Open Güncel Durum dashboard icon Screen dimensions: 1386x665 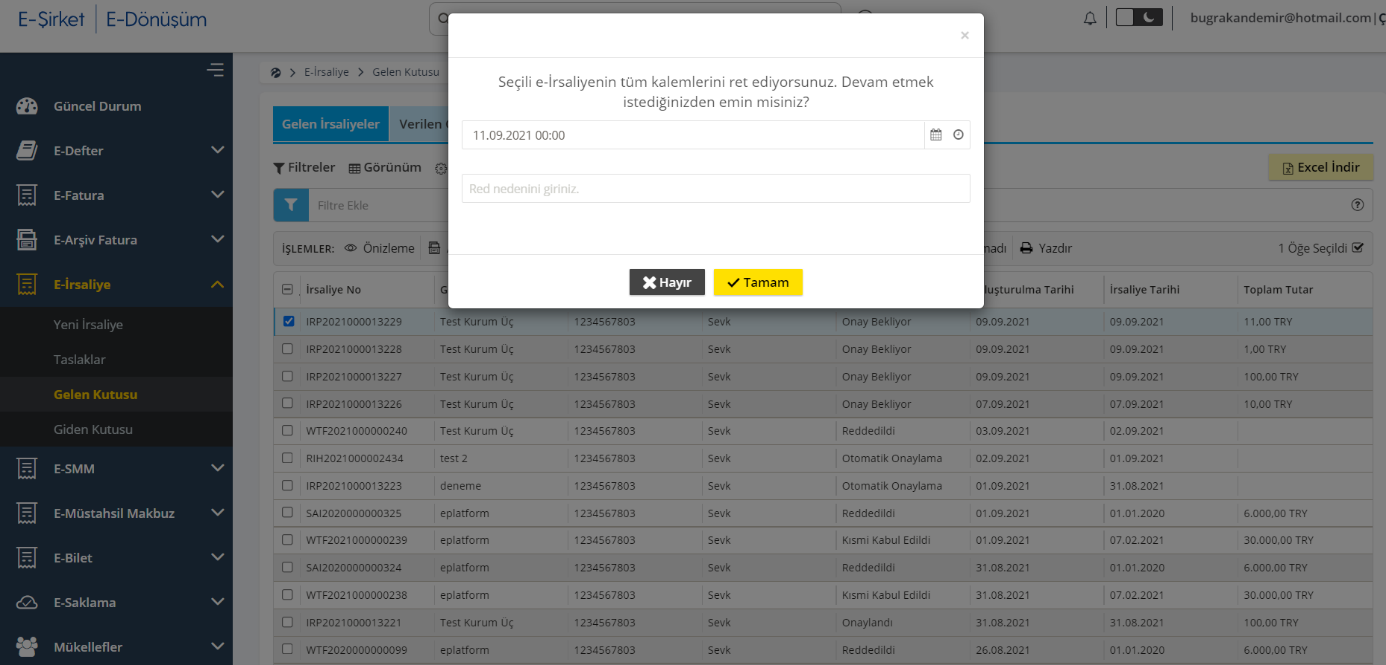[x=27, y=106]
